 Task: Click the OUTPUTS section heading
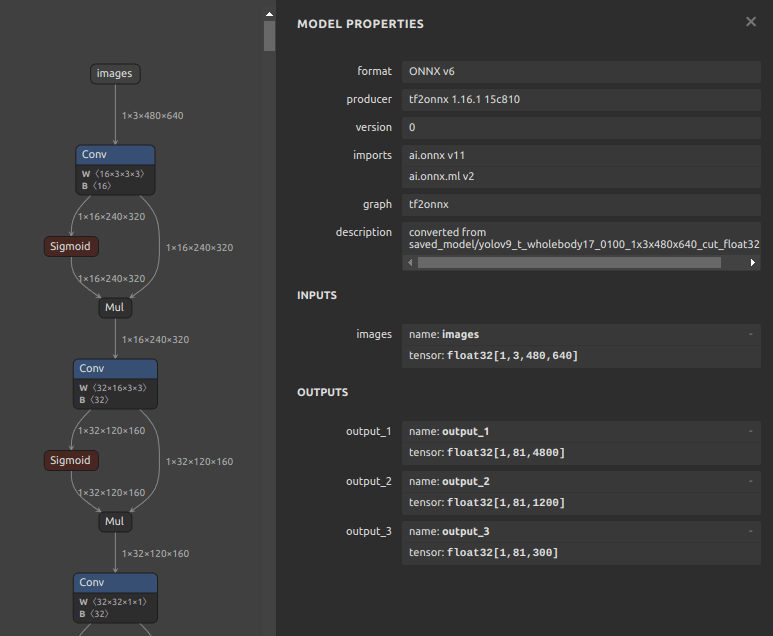coord(322,392)
